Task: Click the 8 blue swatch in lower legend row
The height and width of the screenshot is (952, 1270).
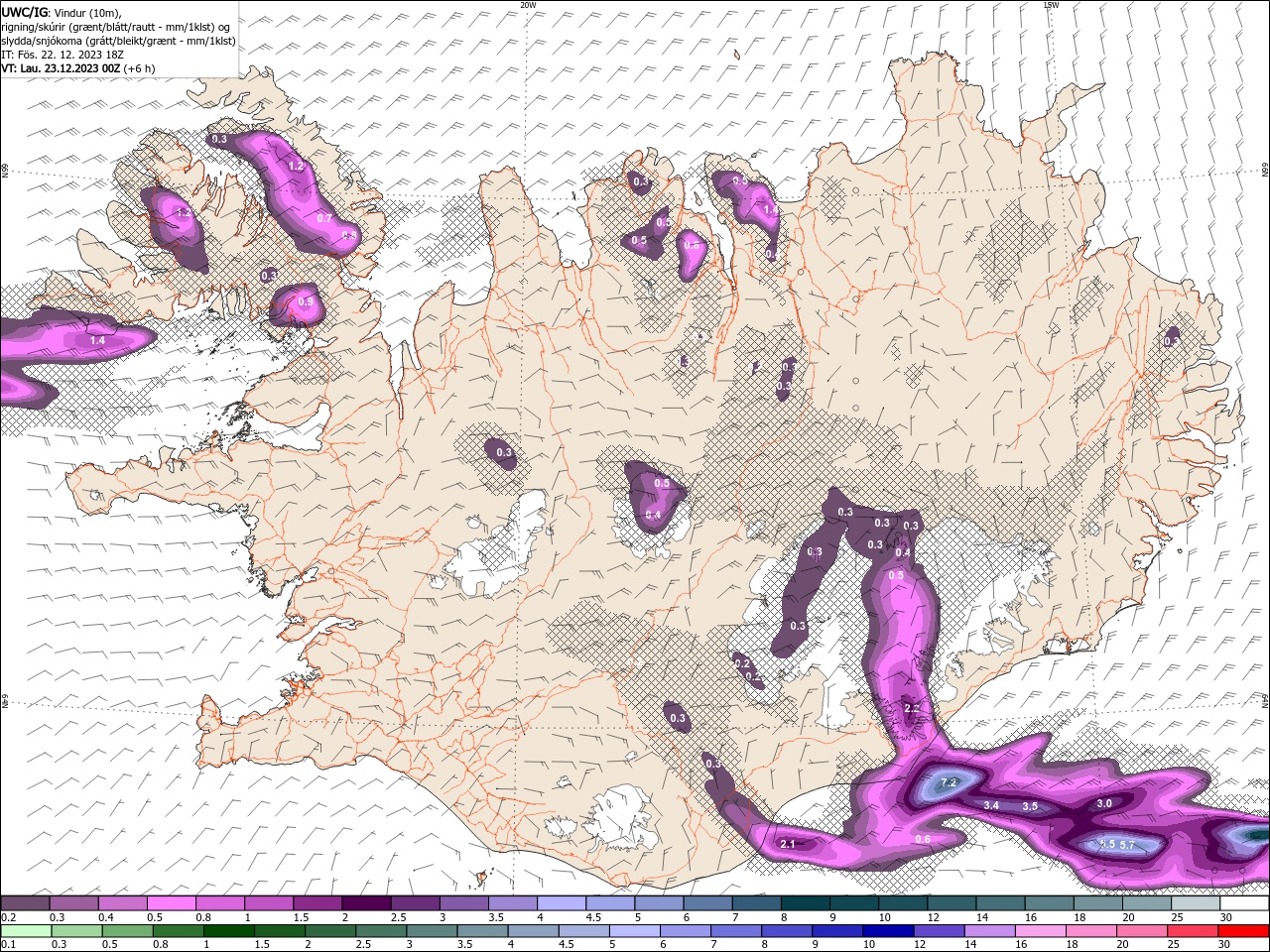Action: click(787, 931)
